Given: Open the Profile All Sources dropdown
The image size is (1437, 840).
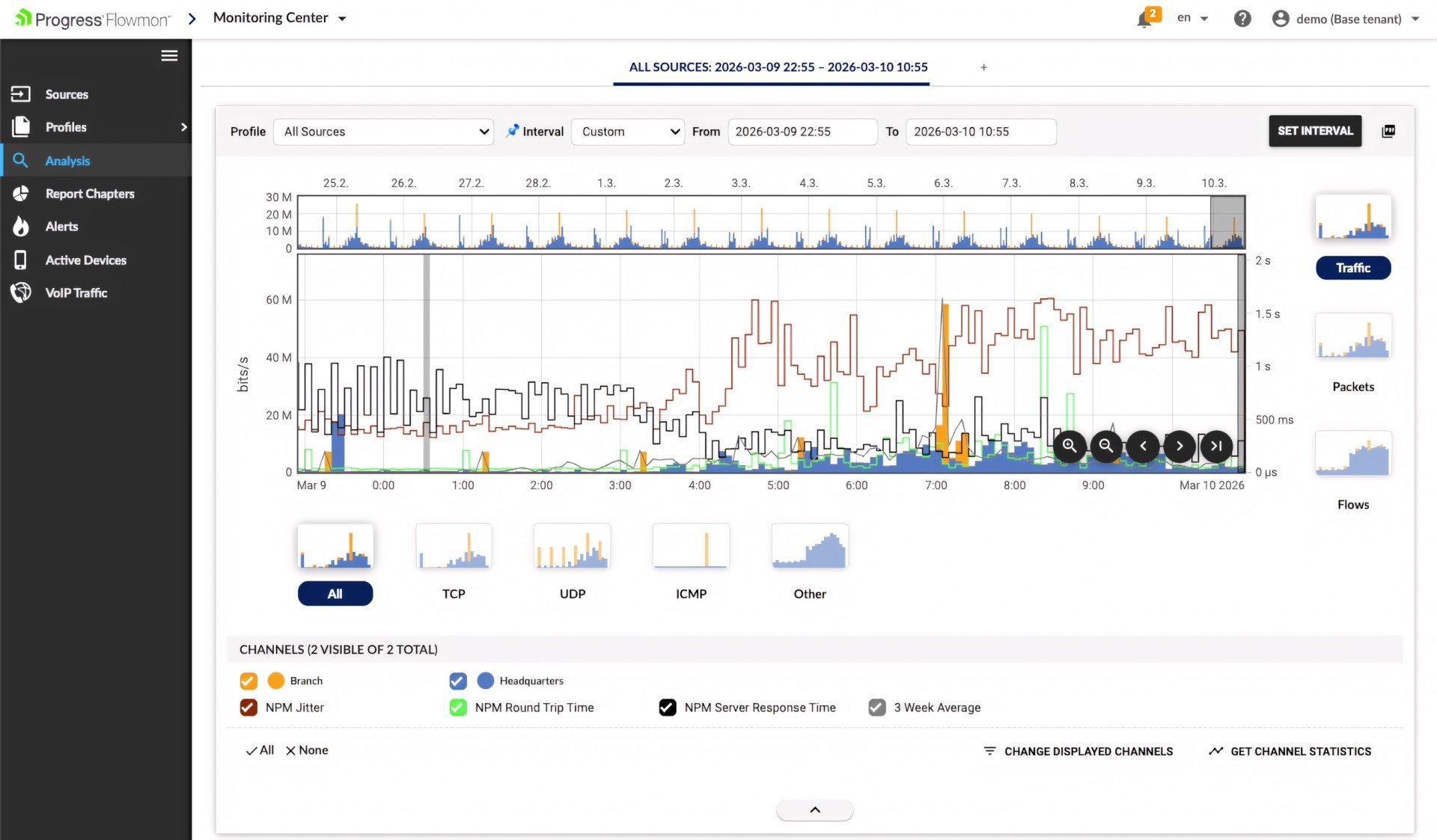Looking at the screenshot, I should 383,132.
